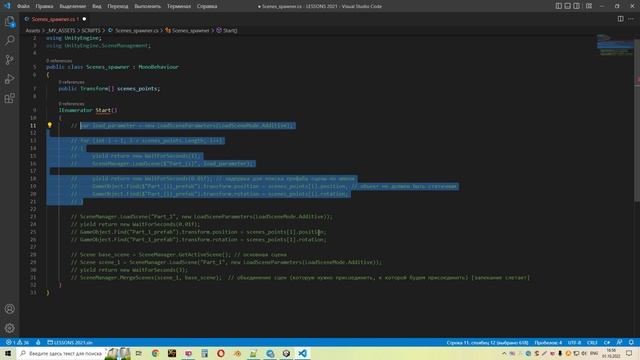The width and height of the screenshot is (640, 360).
Task: Click the lightbulb code action icon
Action: pos(49,125)
